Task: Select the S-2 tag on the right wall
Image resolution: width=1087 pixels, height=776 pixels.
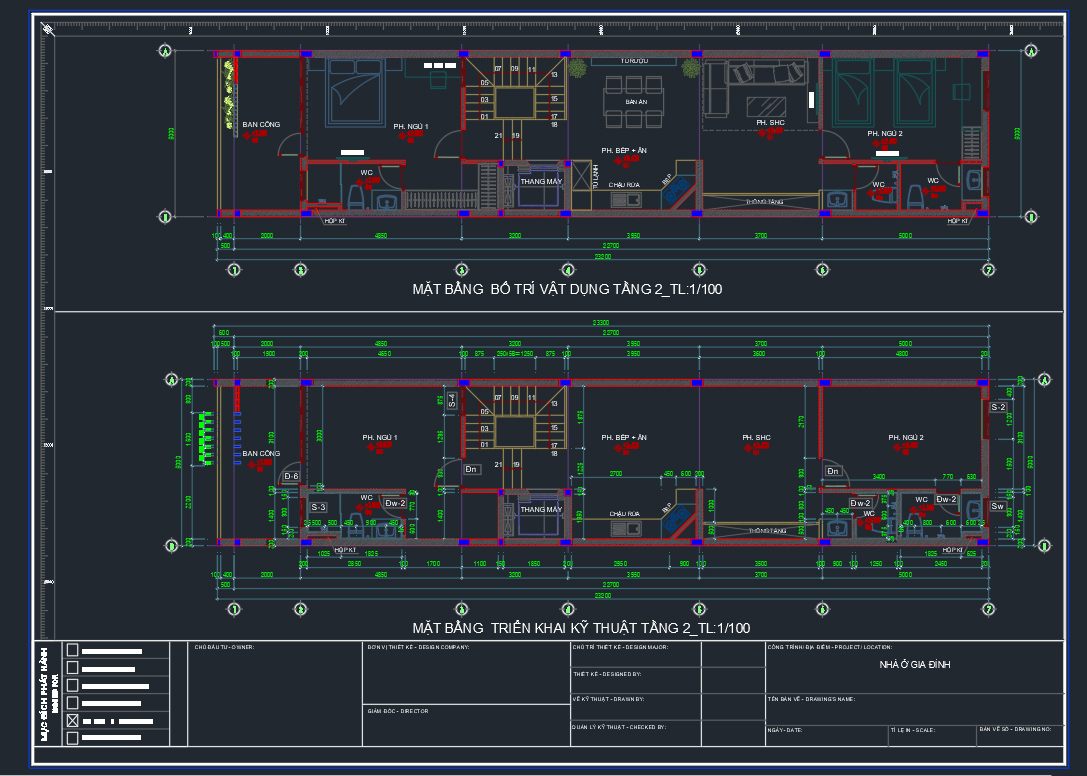Action: point(997,407)
